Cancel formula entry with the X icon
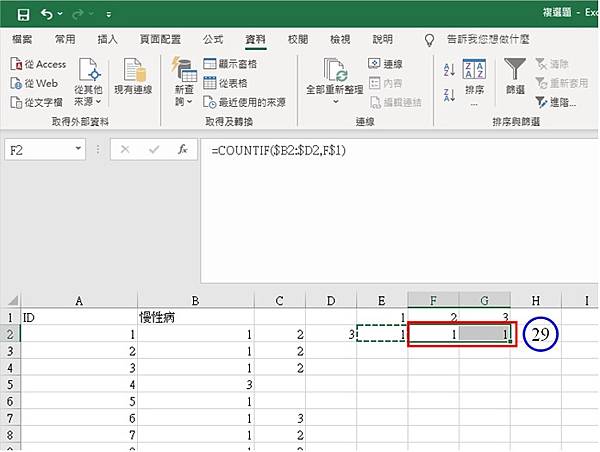Image resolution: width=600 pixels, height=452 pixels. (125, 149)
